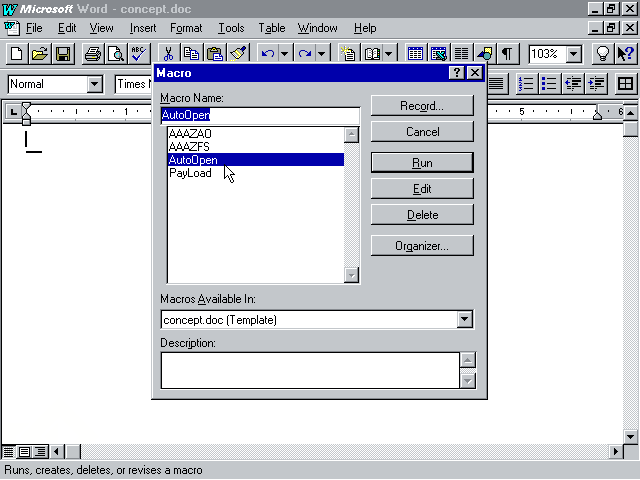Screen dimensions: 640x480
Task: Open the macro Organizer...
Action: 422,246
